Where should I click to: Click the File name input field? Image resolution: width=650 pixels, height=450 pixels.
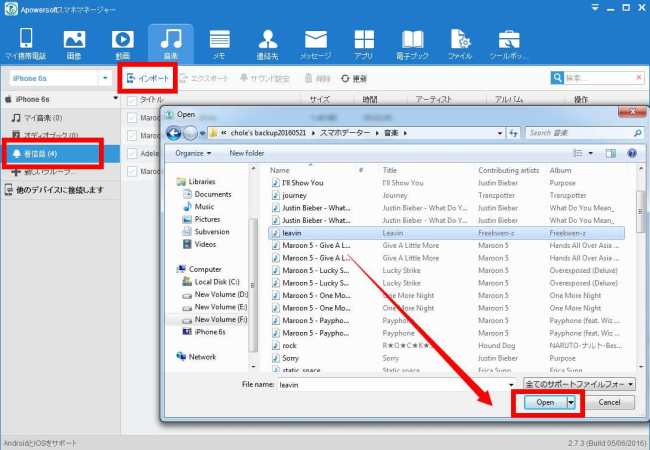(x=392, y=385)
